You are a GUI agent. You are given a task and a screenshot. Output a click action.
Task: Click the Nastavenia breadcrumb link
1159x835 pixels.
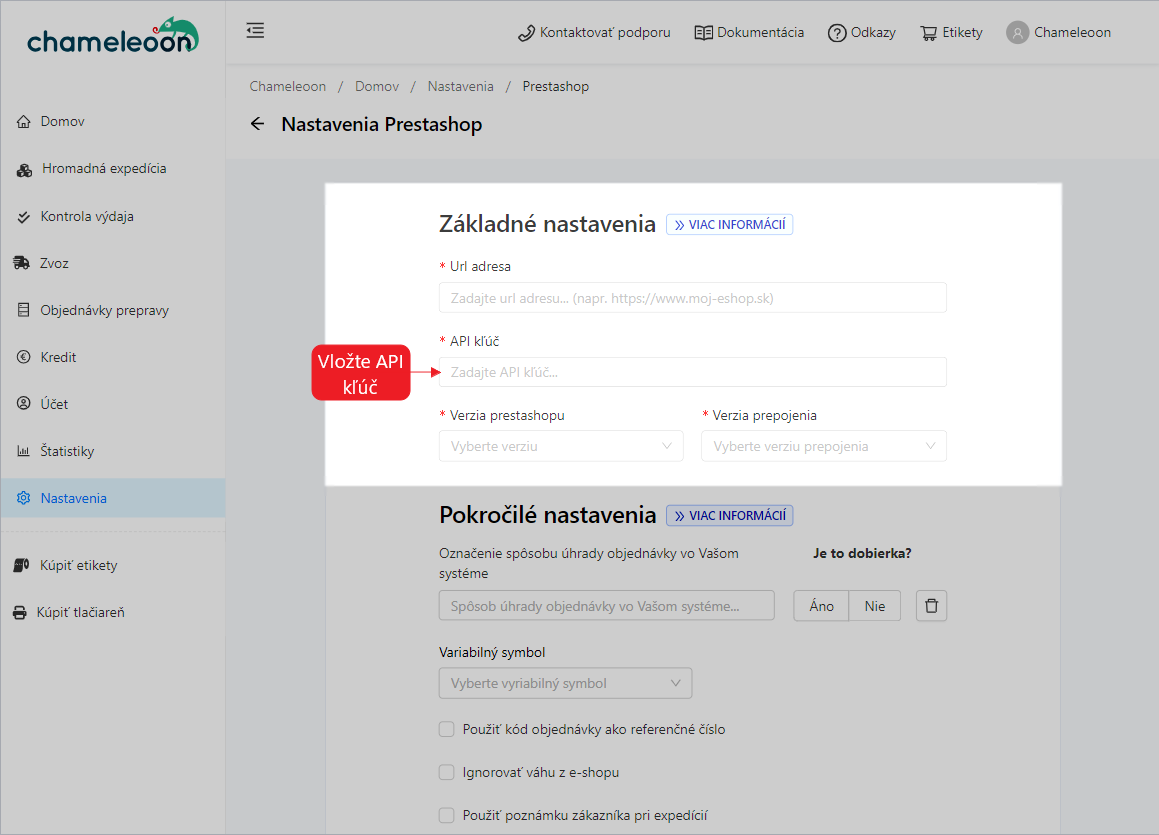click(460, 87)
